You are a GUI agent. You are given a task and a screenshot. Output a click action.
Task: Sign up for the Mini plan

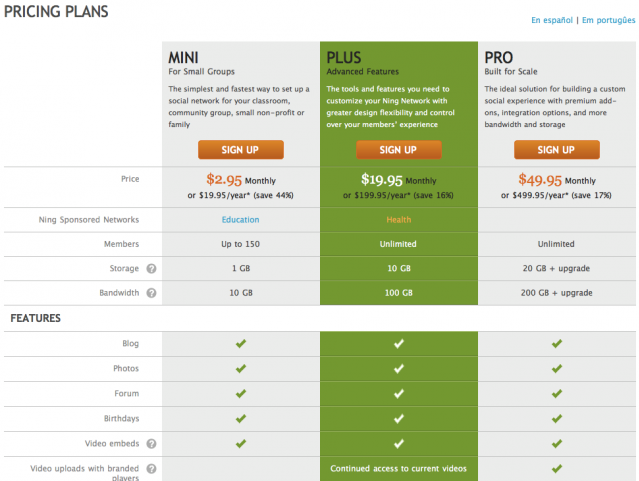241,150
